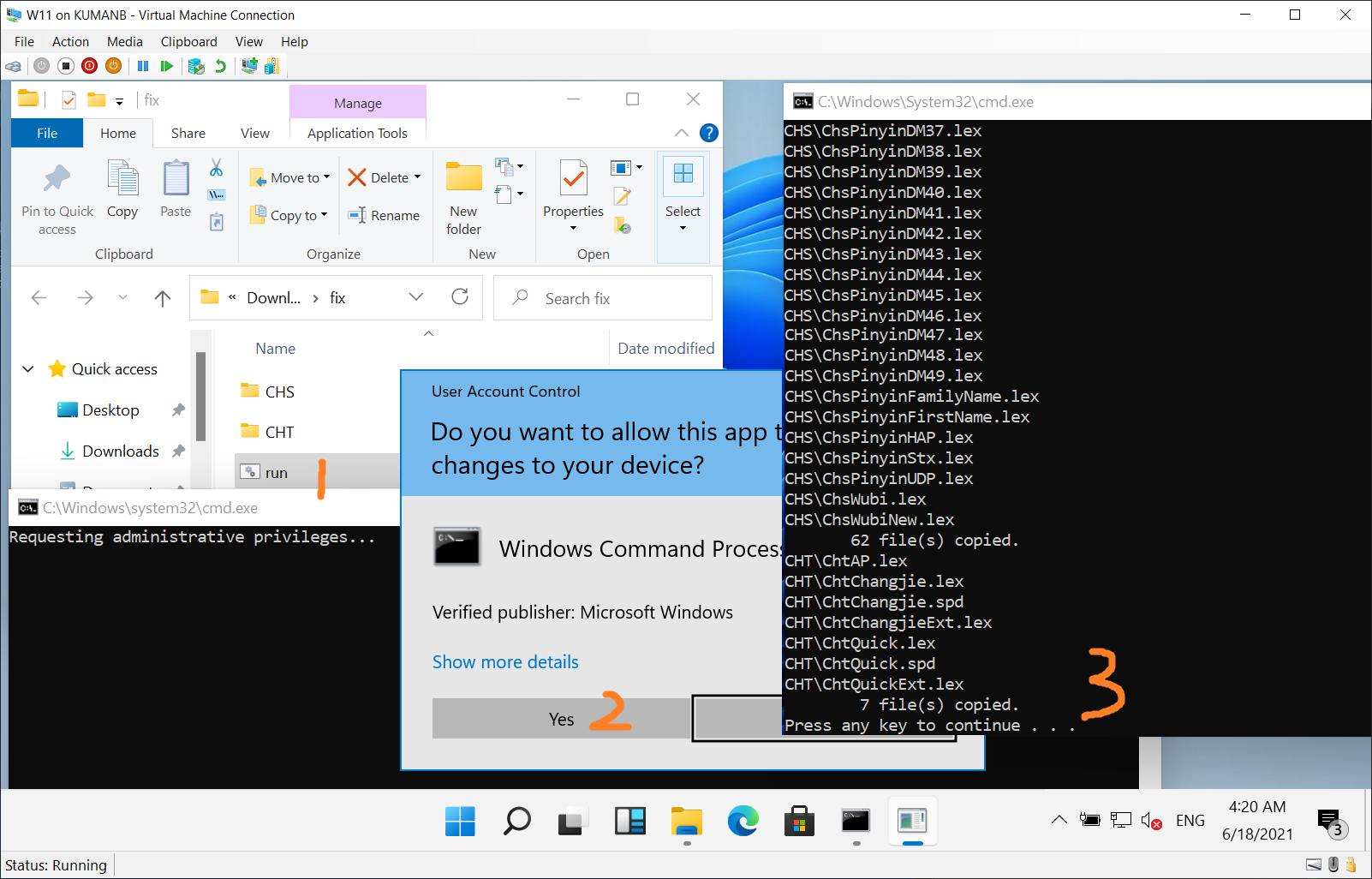Click the Rename button
Screen dimensions: 1372x879
coord(384,215)
